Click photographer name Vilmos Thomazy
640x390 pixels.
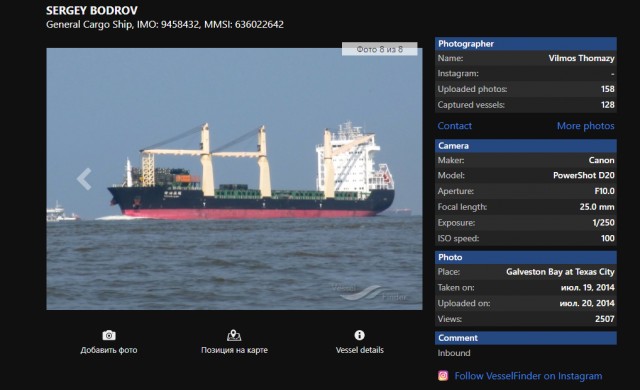click(581, 58)
